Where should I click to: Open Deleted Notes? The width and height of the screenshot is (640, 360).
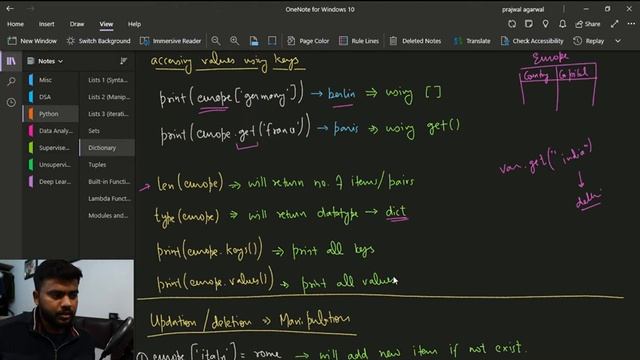415,41
